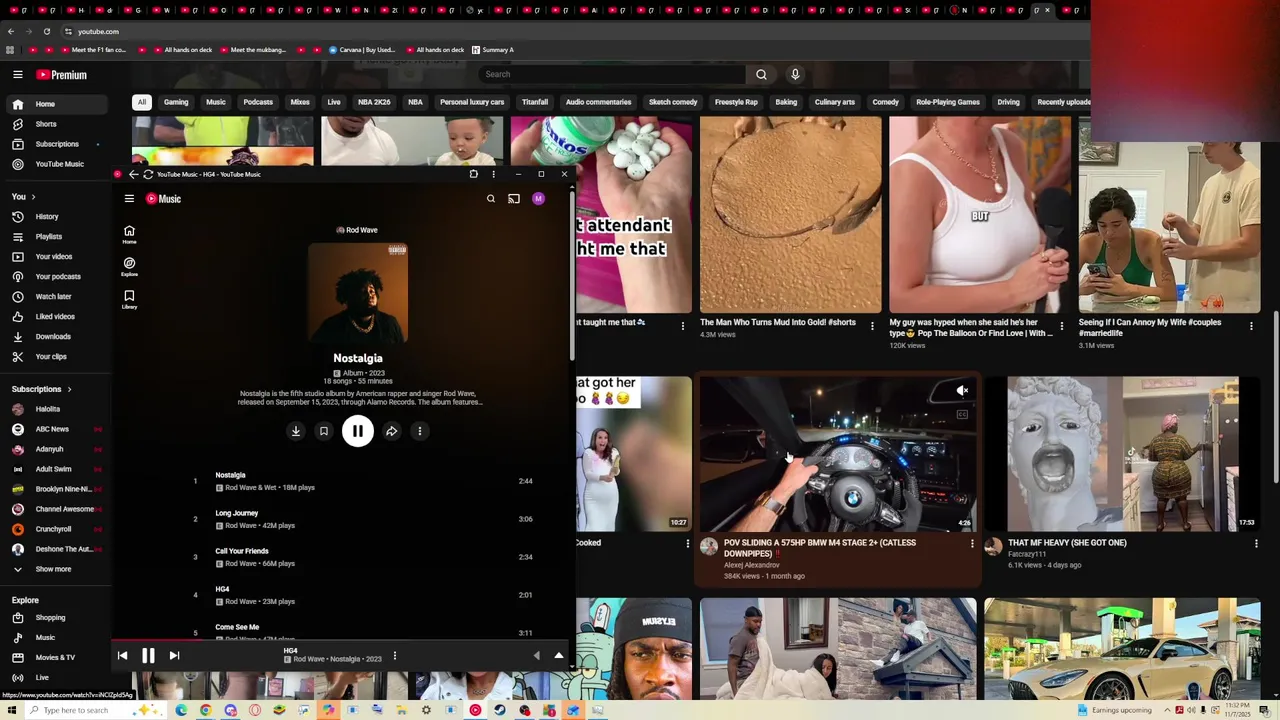Open now-playing HG4 options menu
Viewport: 1280px width, 720px height.
pyautogui.click(x=395, y=656)
